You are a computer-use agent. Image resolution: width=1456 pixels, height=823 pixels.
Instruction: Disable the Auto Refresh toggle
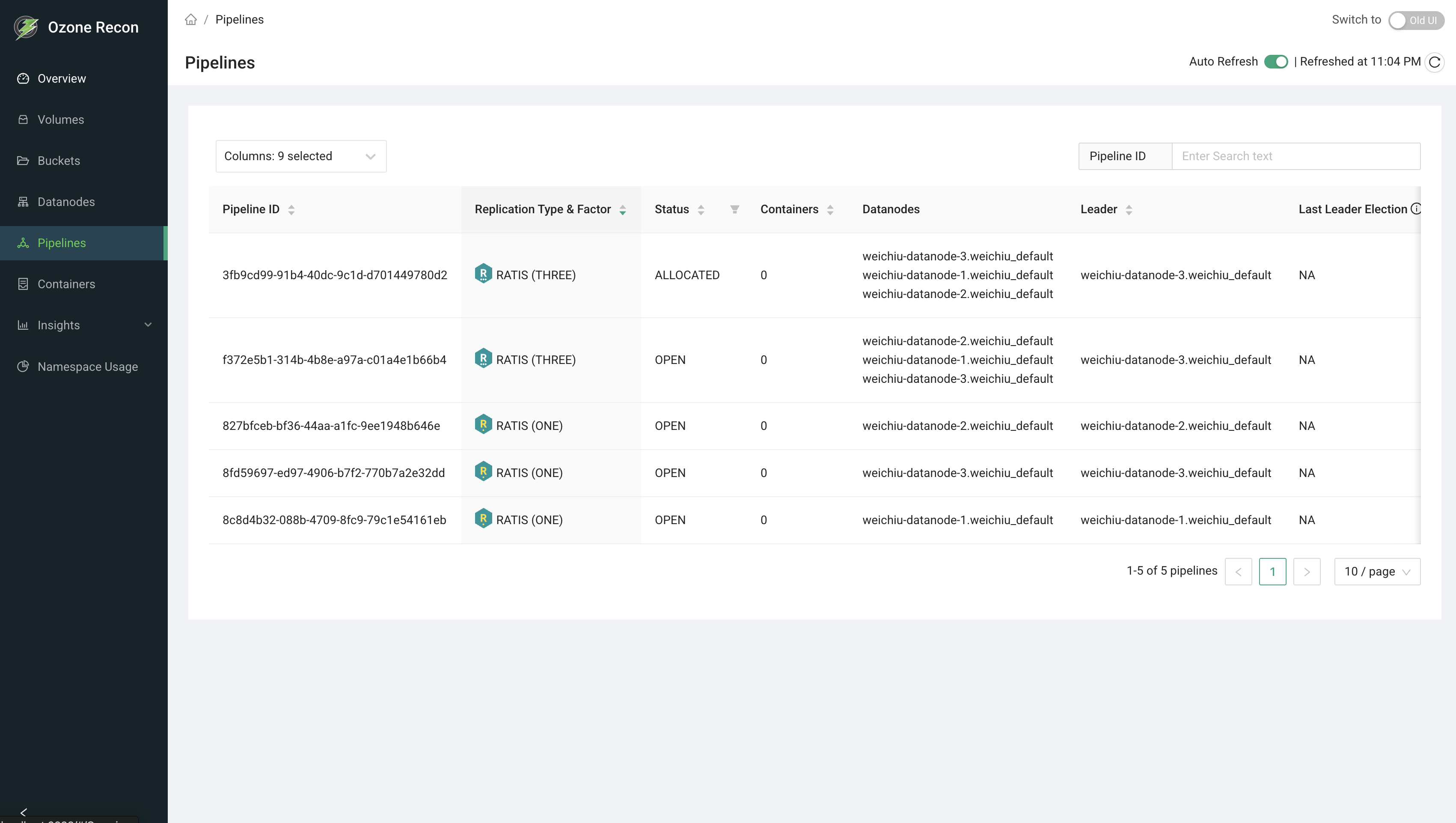coord(1277,62)
